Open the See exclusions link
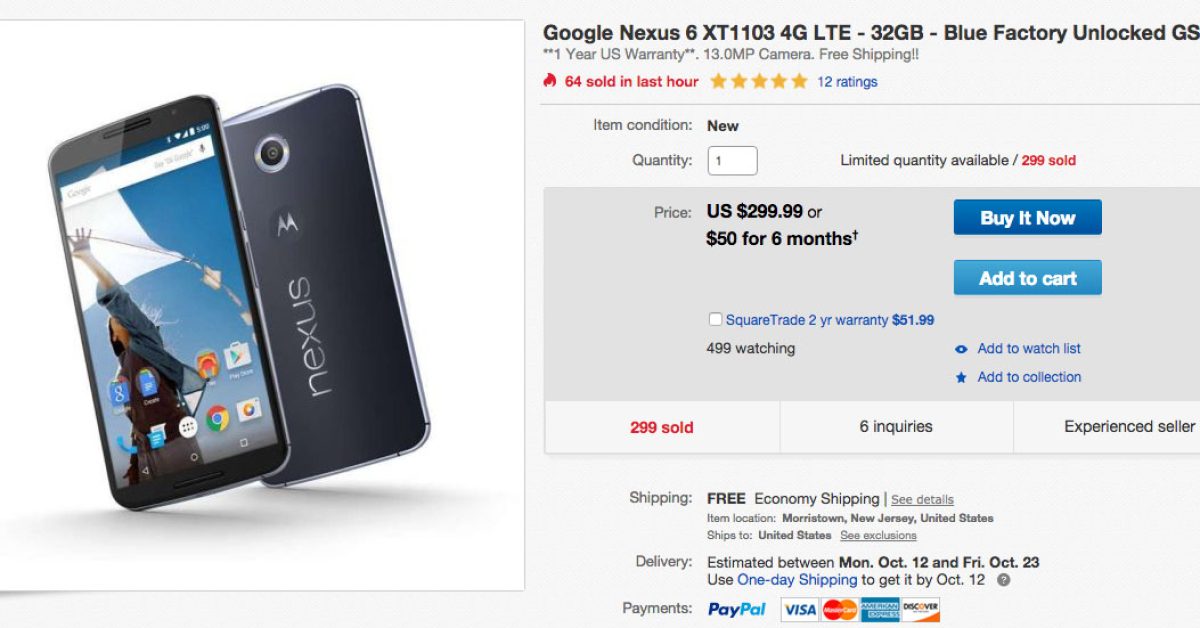This screenshot has width=1200, height=628. click(x=878, y=536)
